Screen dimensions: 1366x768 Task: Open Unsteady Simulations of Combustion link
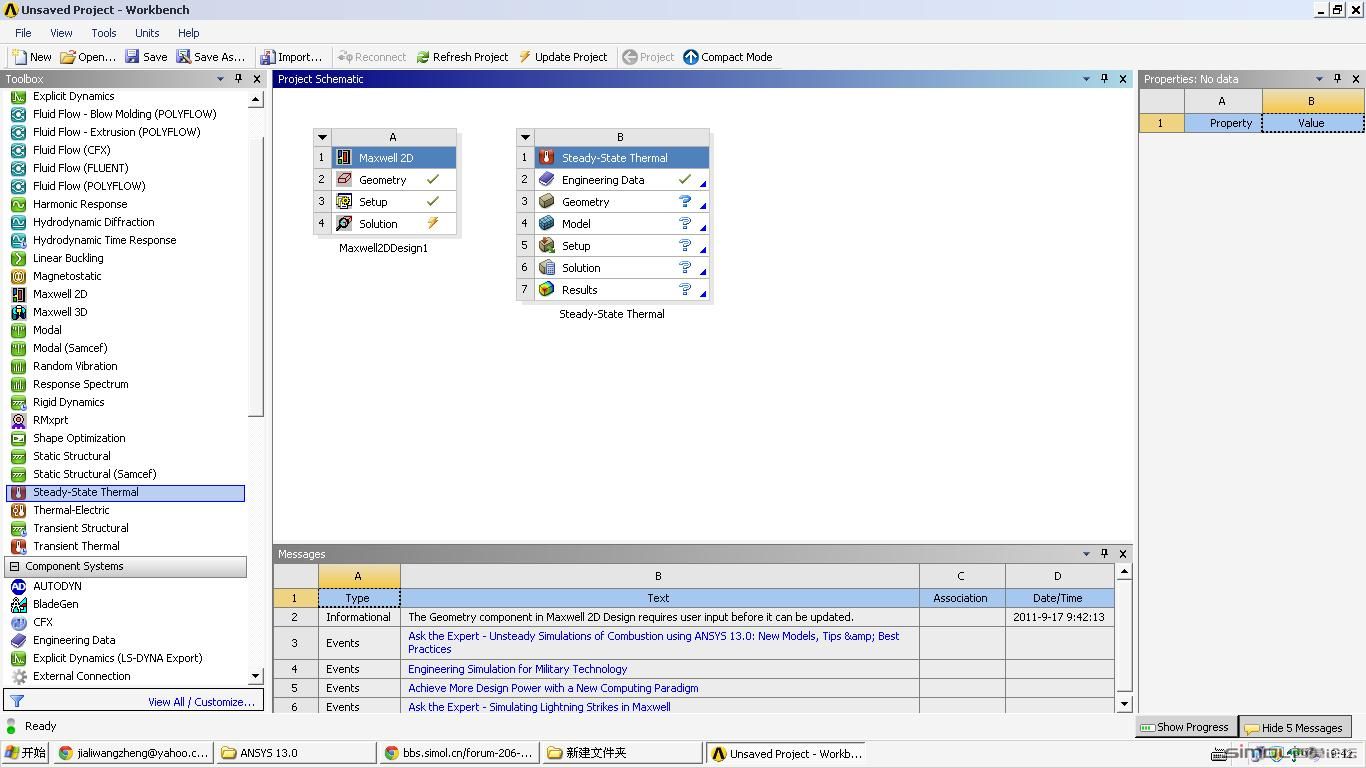click(653, 642)
